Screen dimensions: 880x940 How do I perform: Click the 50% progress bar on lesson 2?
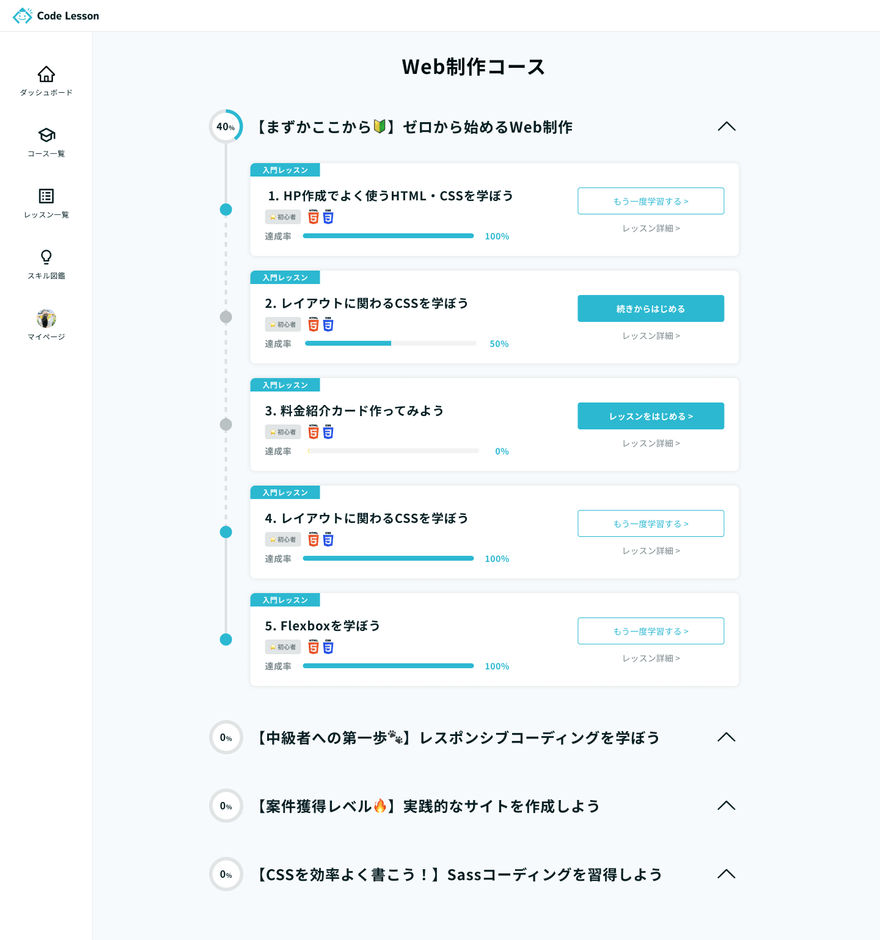(392, 343)
